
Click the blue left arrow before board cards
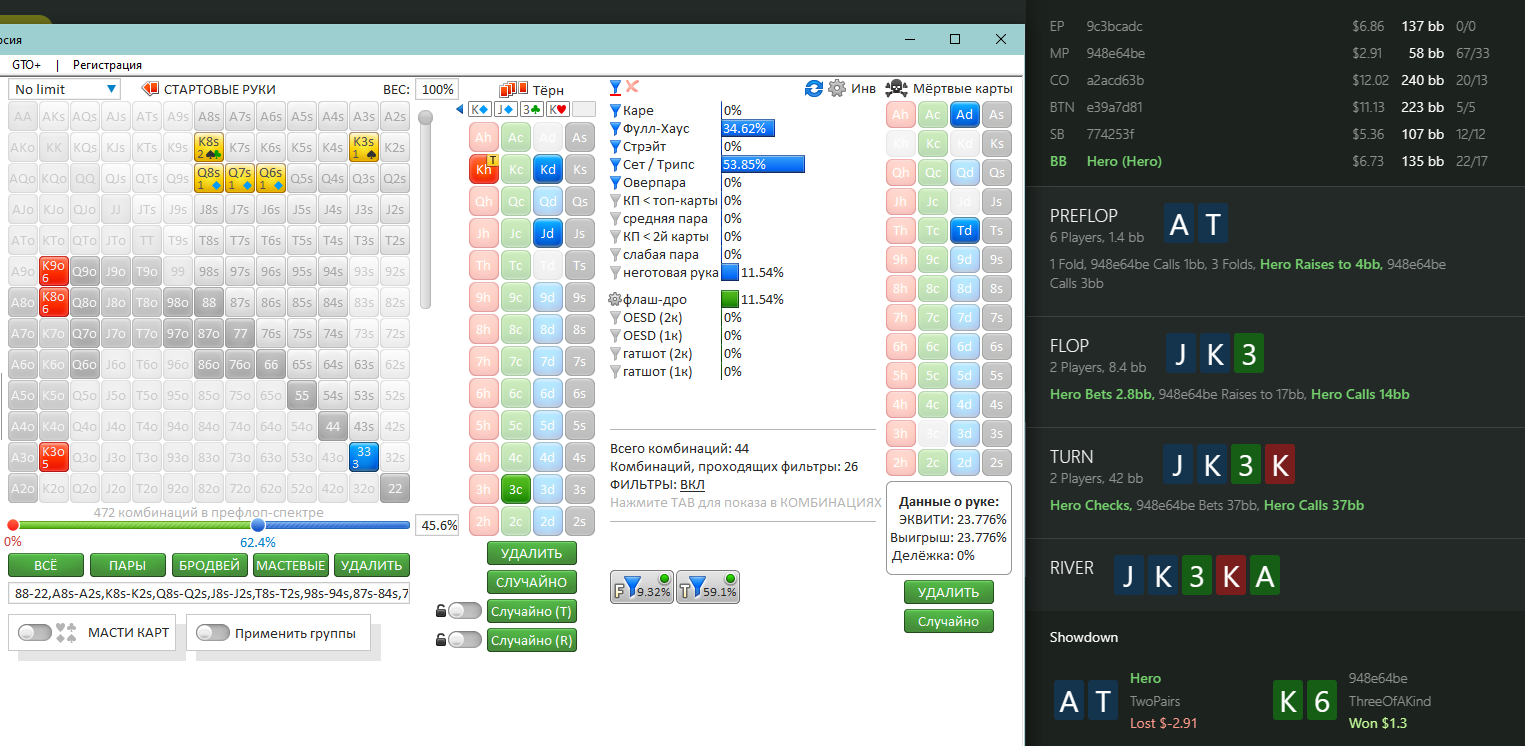click(459, 109)
